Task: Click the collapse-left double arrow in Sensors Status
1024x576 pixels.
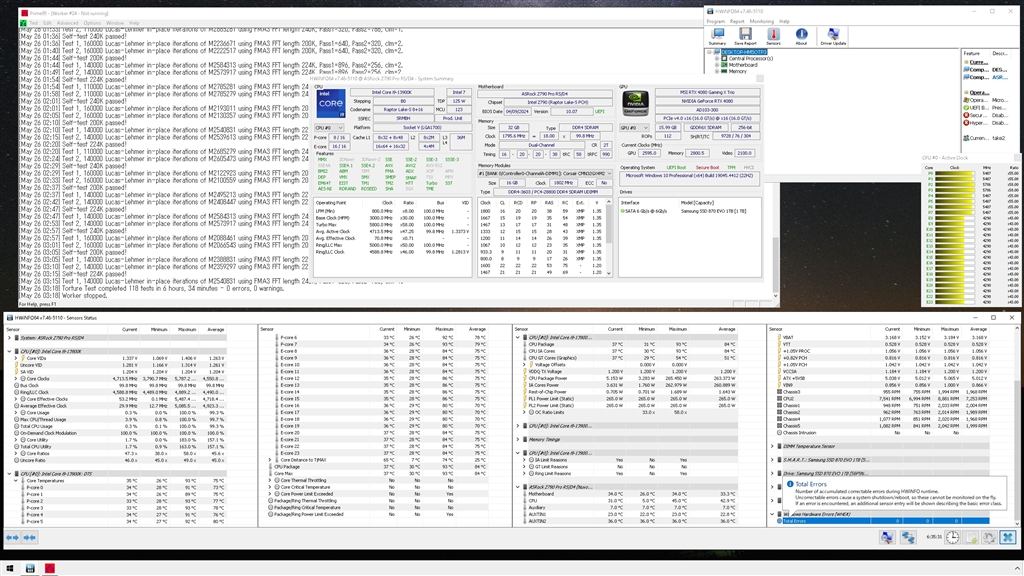Action: pyautogui.click(x=12, y=537)
